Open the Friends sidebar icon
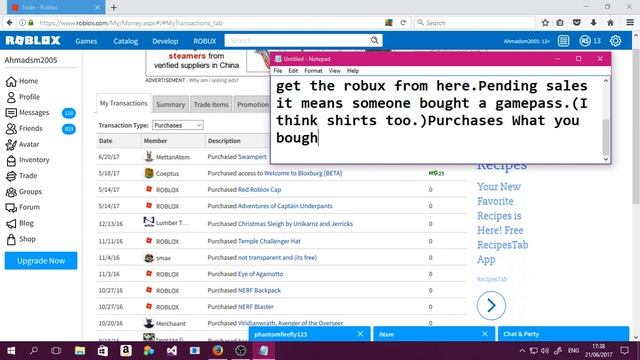 click(x=11, y=129)
